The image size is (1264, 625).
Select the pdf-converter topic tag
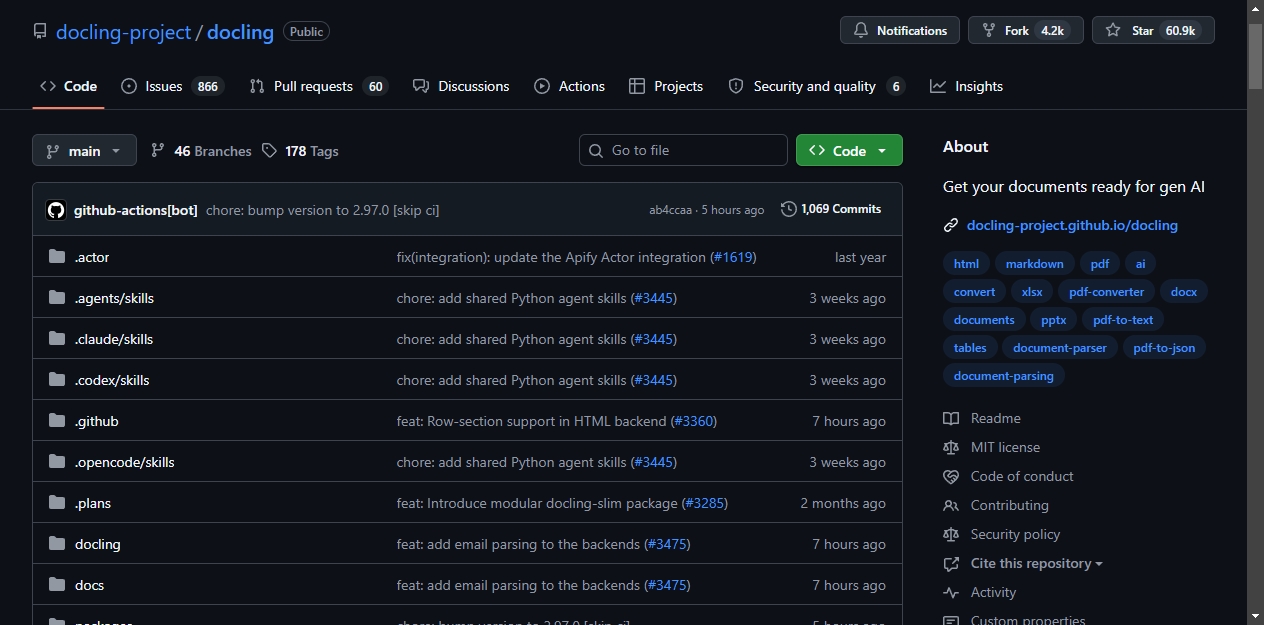(x=1106, y=292)
